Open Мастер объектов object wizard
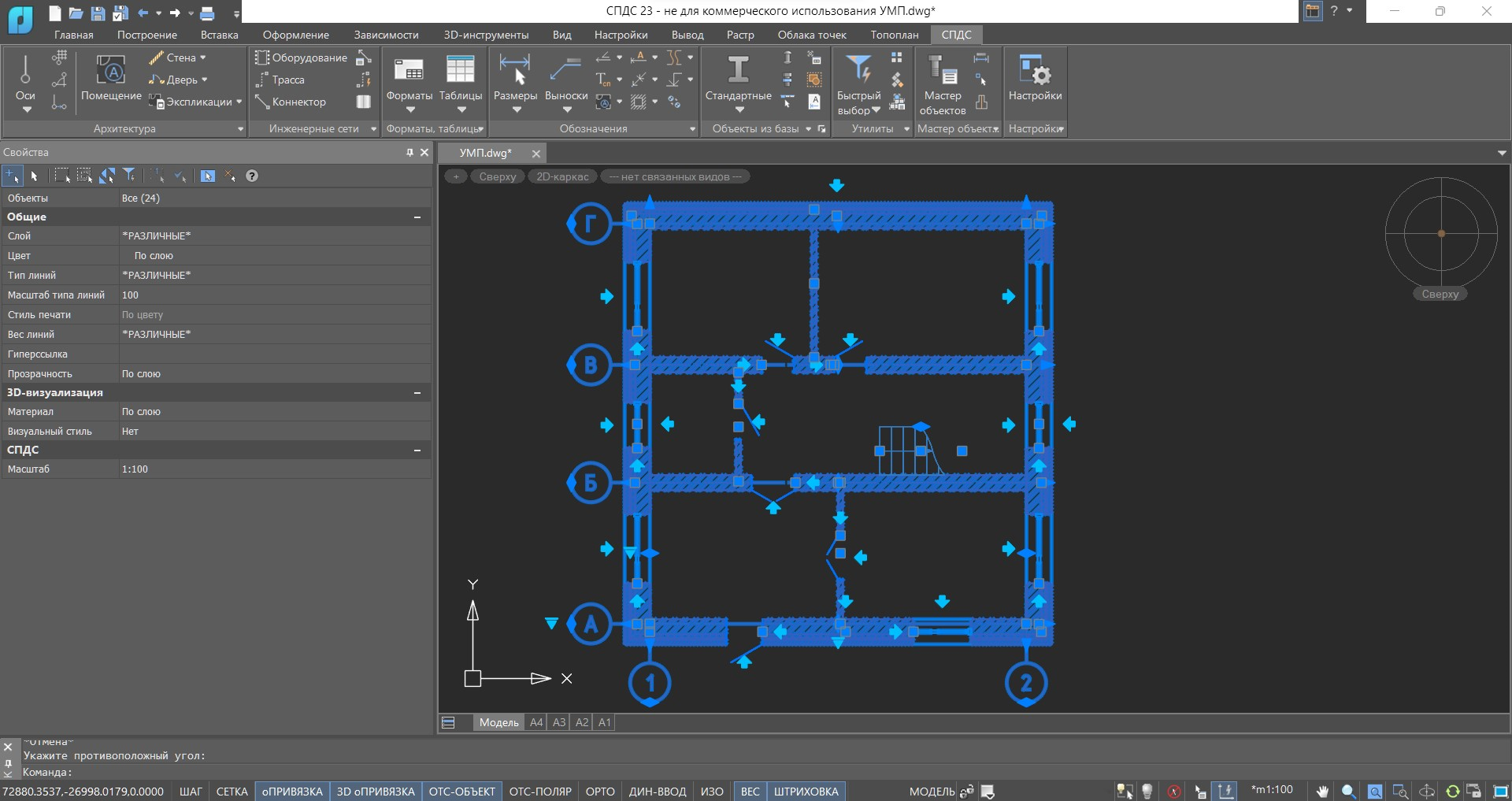 pyautogui.click(x=942, y=69)
